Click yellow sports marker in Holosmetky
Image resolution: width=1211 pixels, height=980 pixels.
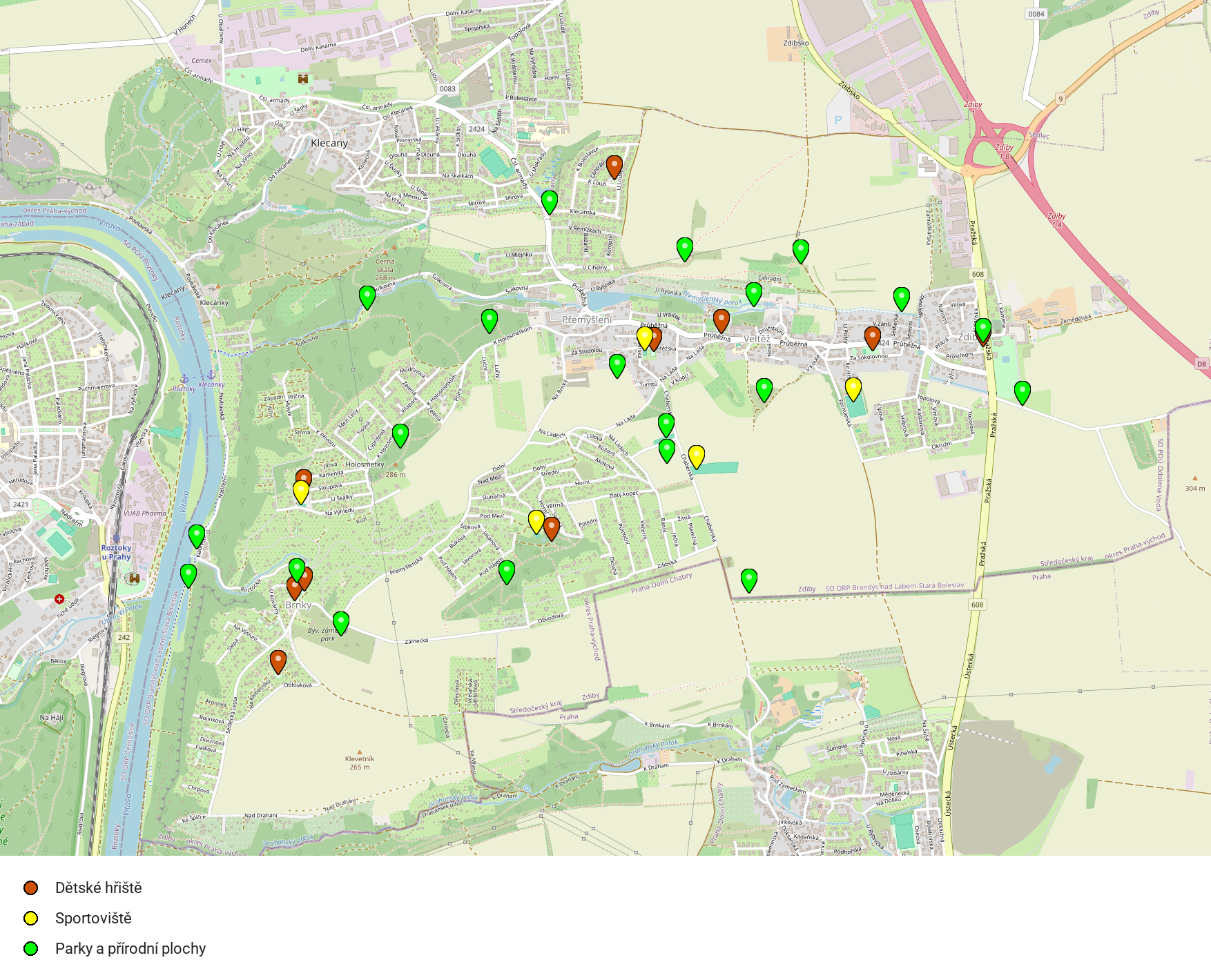coord(301,491)
